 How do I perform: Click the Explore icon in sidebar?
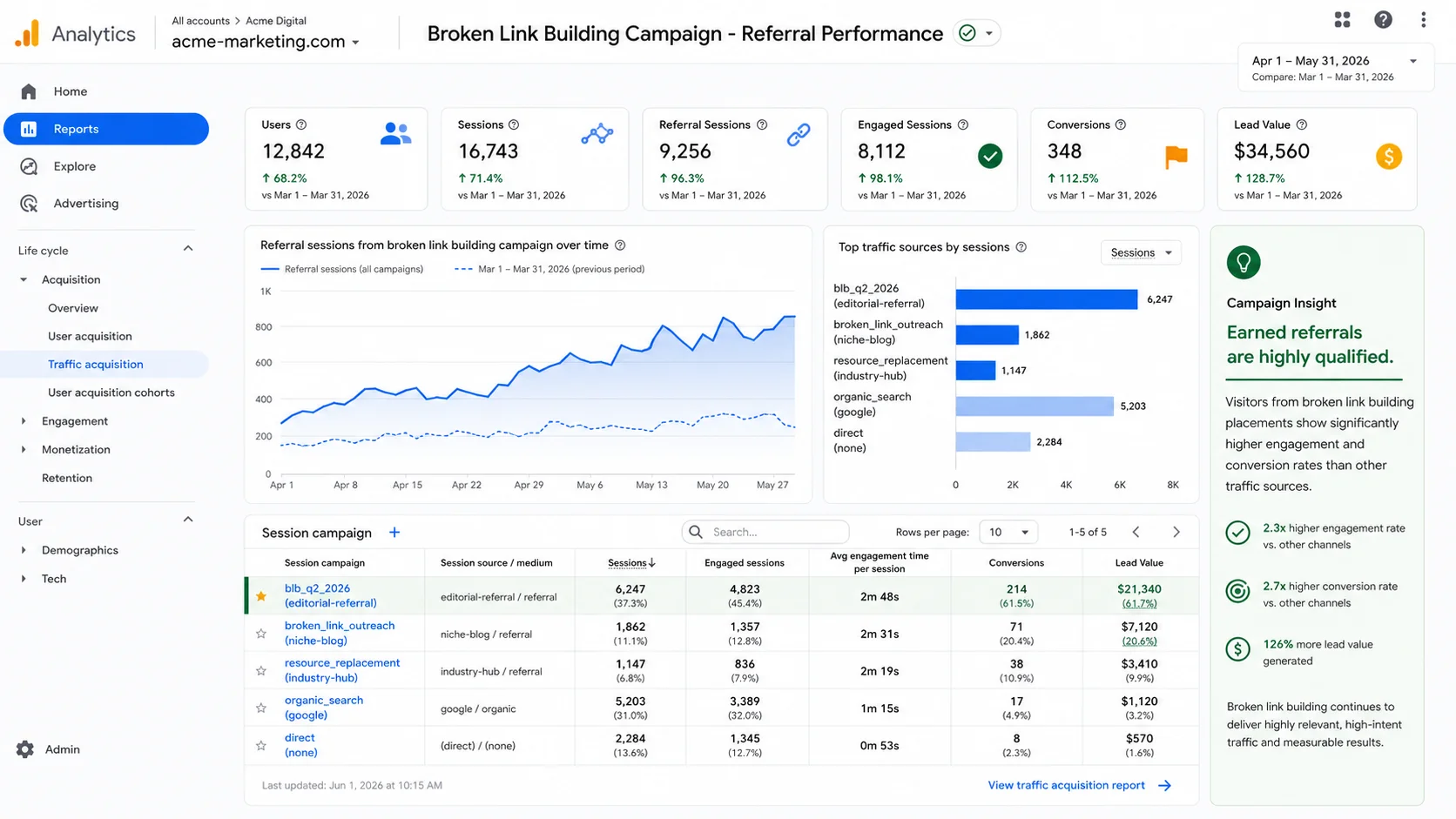(x=29, y=166)
